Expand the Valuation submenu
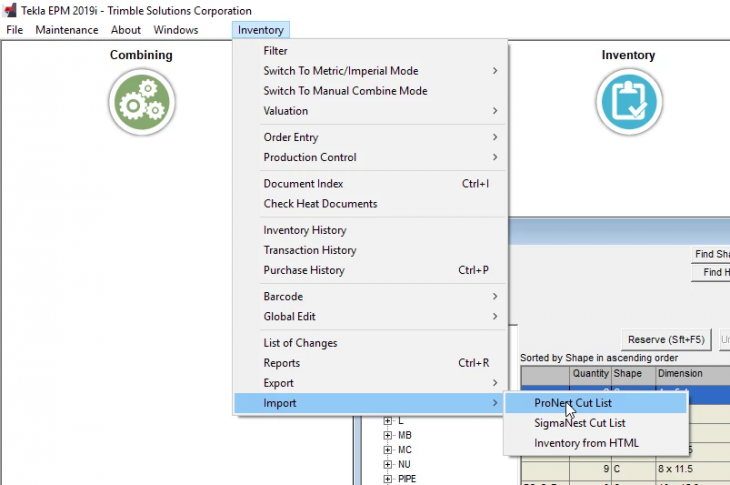This screenshot has height=485, width=730. coord(370,111)
